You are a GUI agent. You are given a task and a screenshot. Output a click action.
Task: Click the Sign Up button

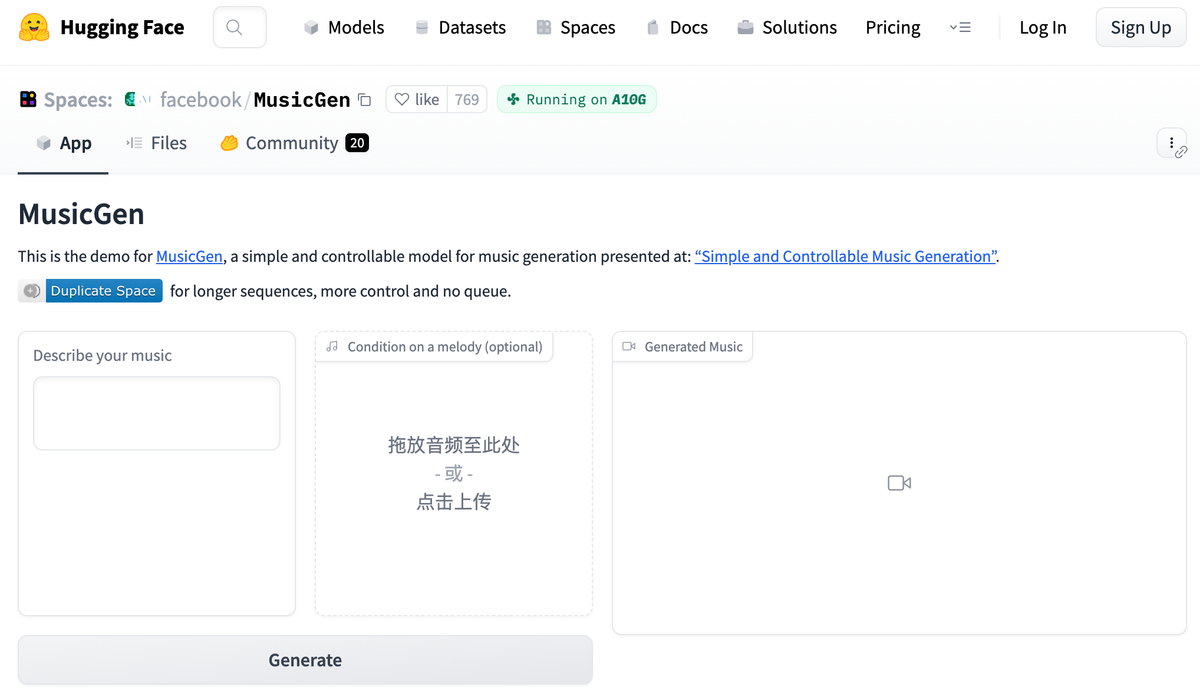[x=1141, y=27]
